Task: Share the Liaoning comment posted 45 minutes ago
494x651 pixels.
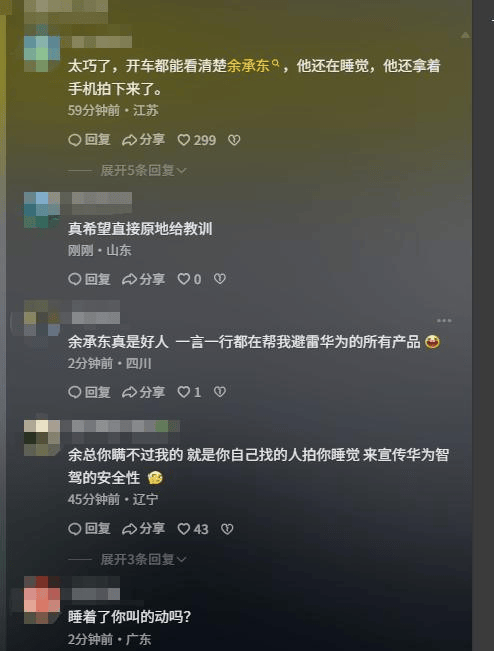Action: click(x=143, y=529)
